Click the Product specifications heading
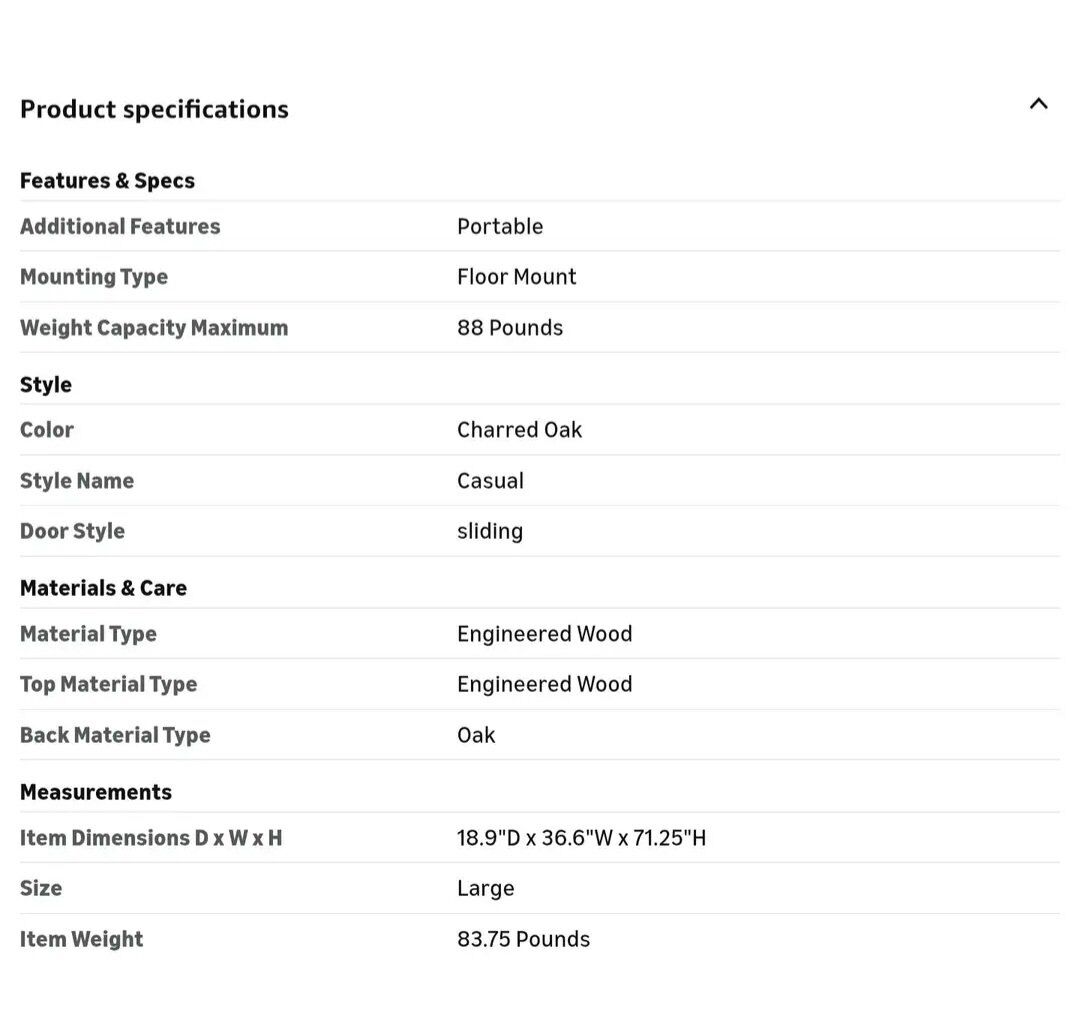 [154, 109]
